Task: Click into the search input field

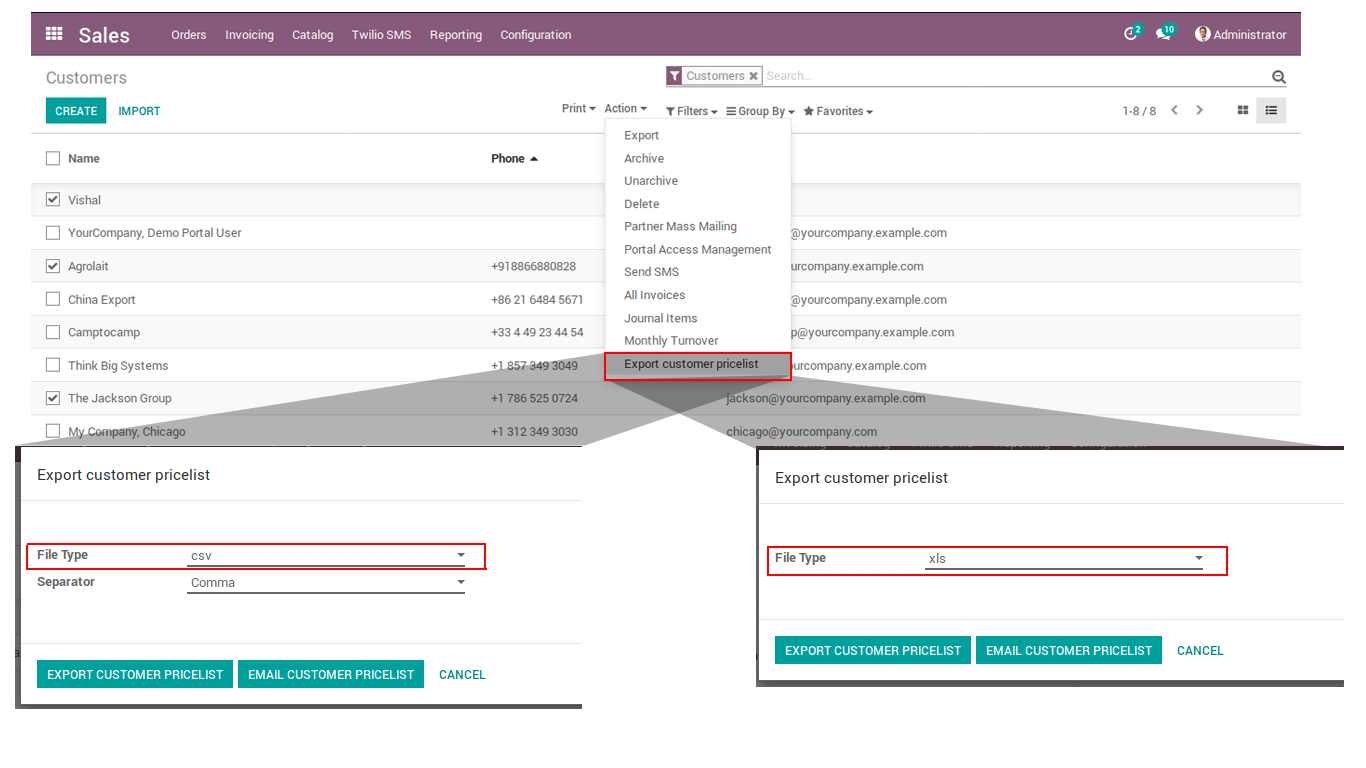Action: click(x=1010, y=76)
